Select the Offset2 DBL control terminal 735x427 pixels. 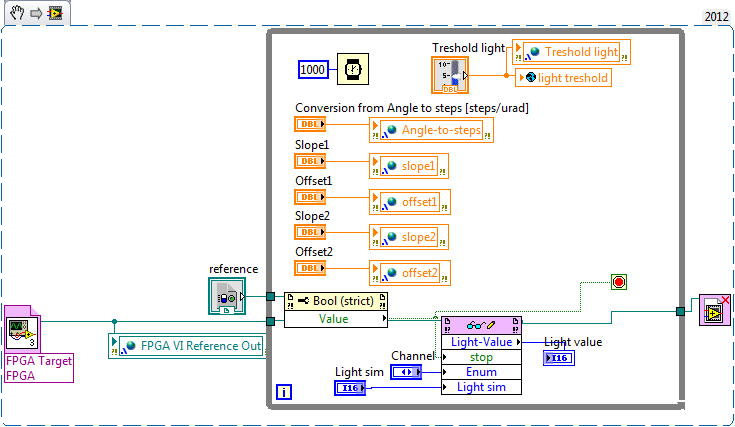point(310,268)
